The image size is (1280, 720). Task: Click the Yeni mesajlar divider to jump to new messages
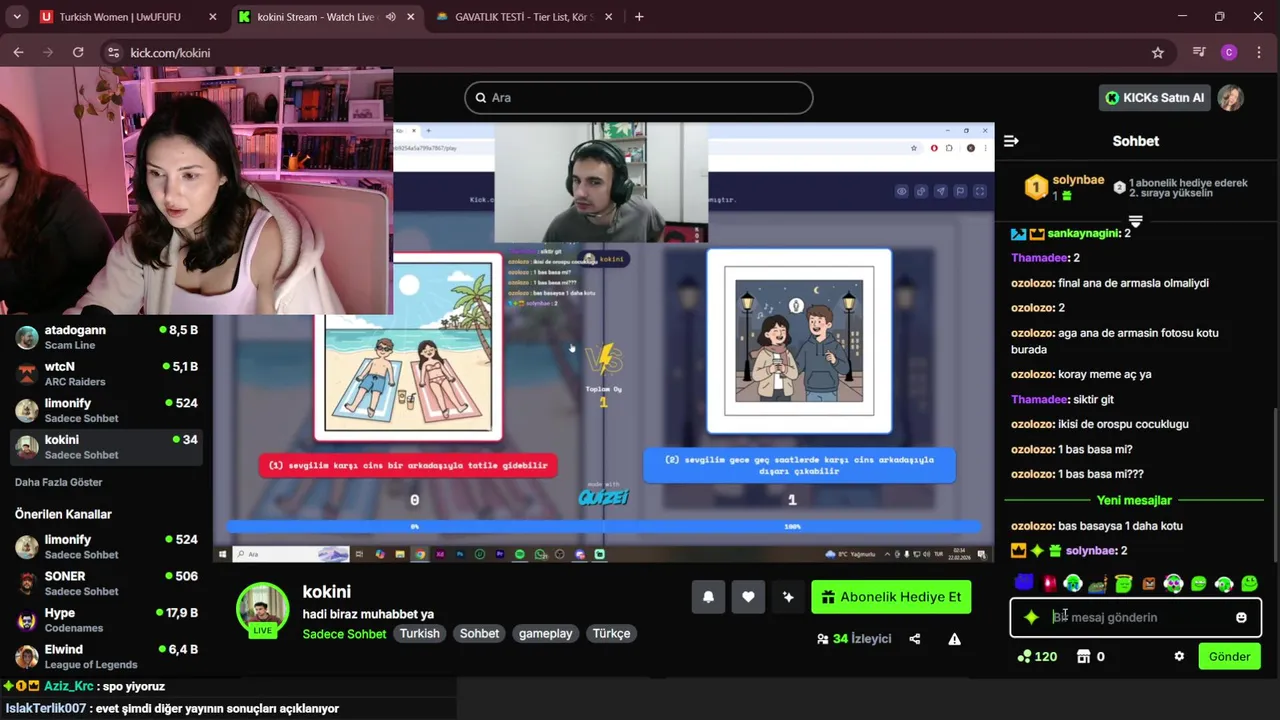pos(1134,500)
